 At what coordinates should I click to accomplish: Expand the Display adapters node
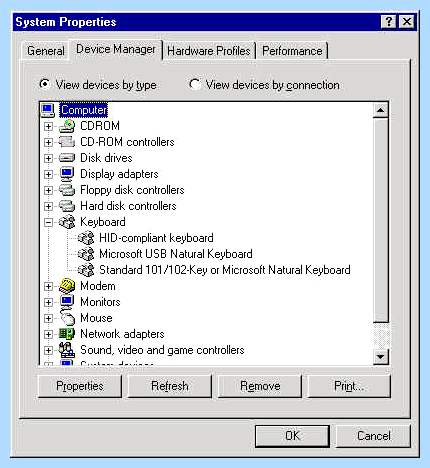point(48,174)
